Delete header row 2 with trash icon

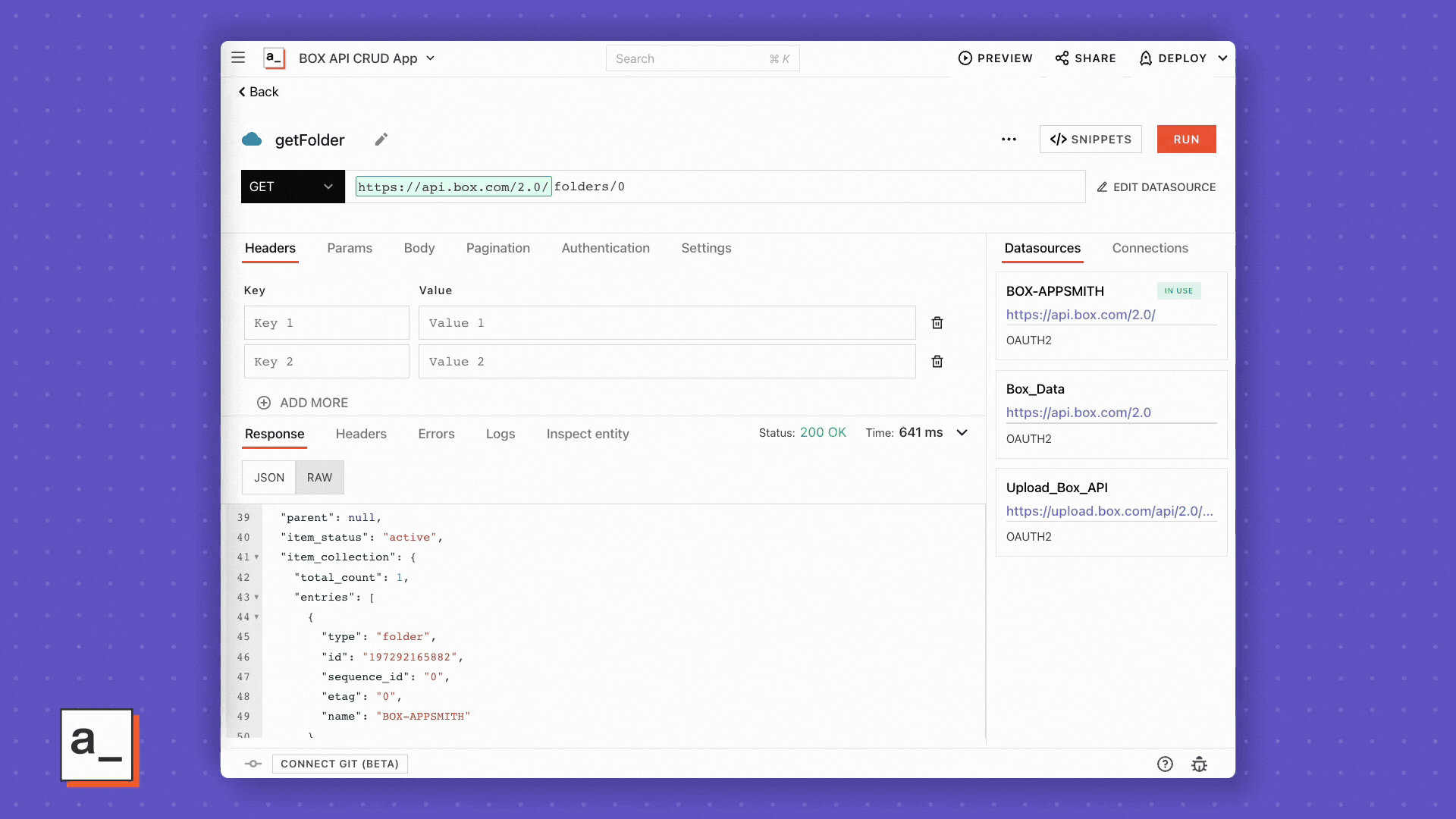click(x=937, y=362)
